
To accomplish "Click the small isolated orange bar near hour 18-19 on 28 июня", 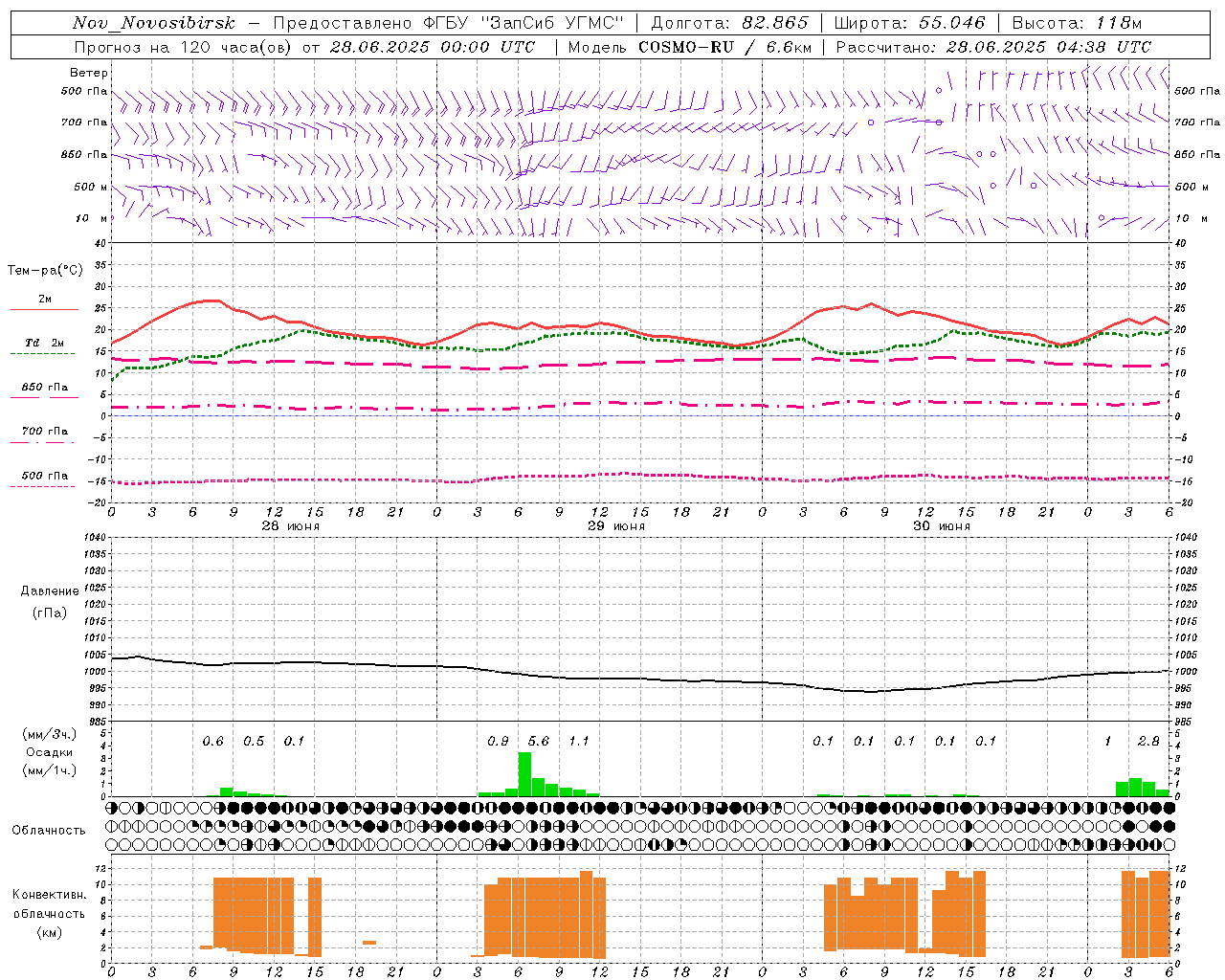I will point(369,943).
